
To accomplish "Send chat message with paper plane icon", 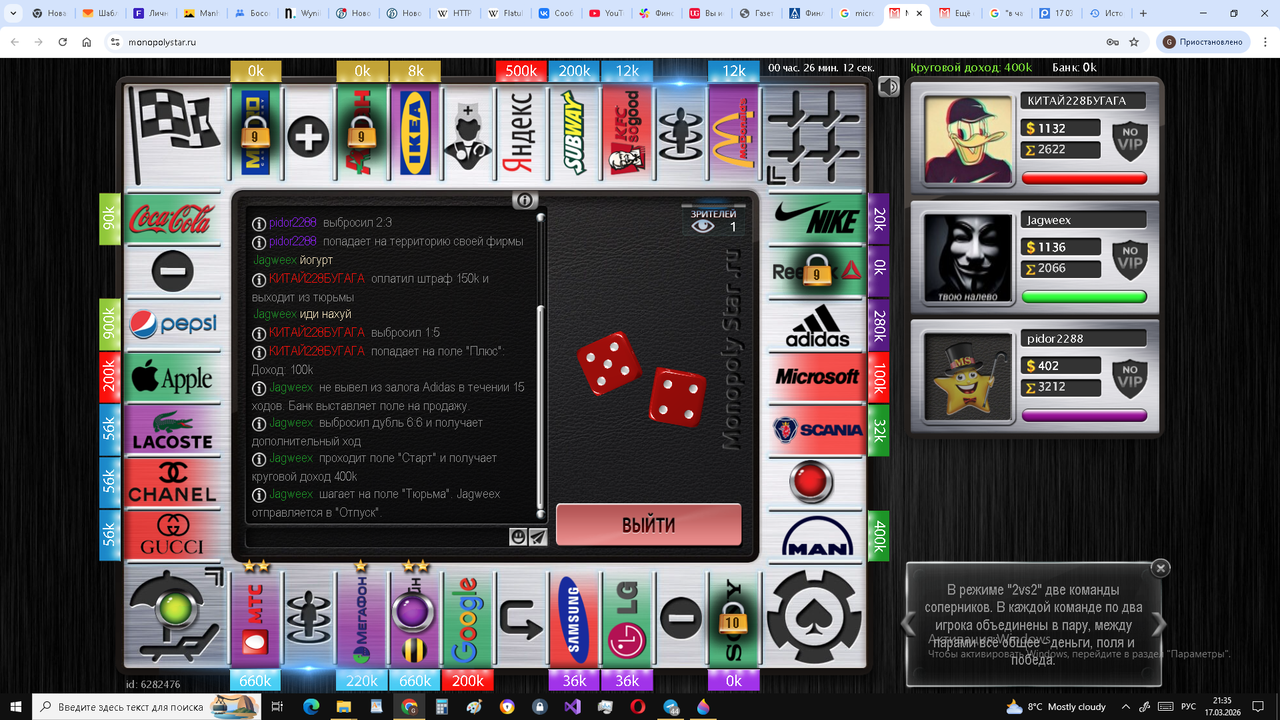I will (x=538, y=537).
